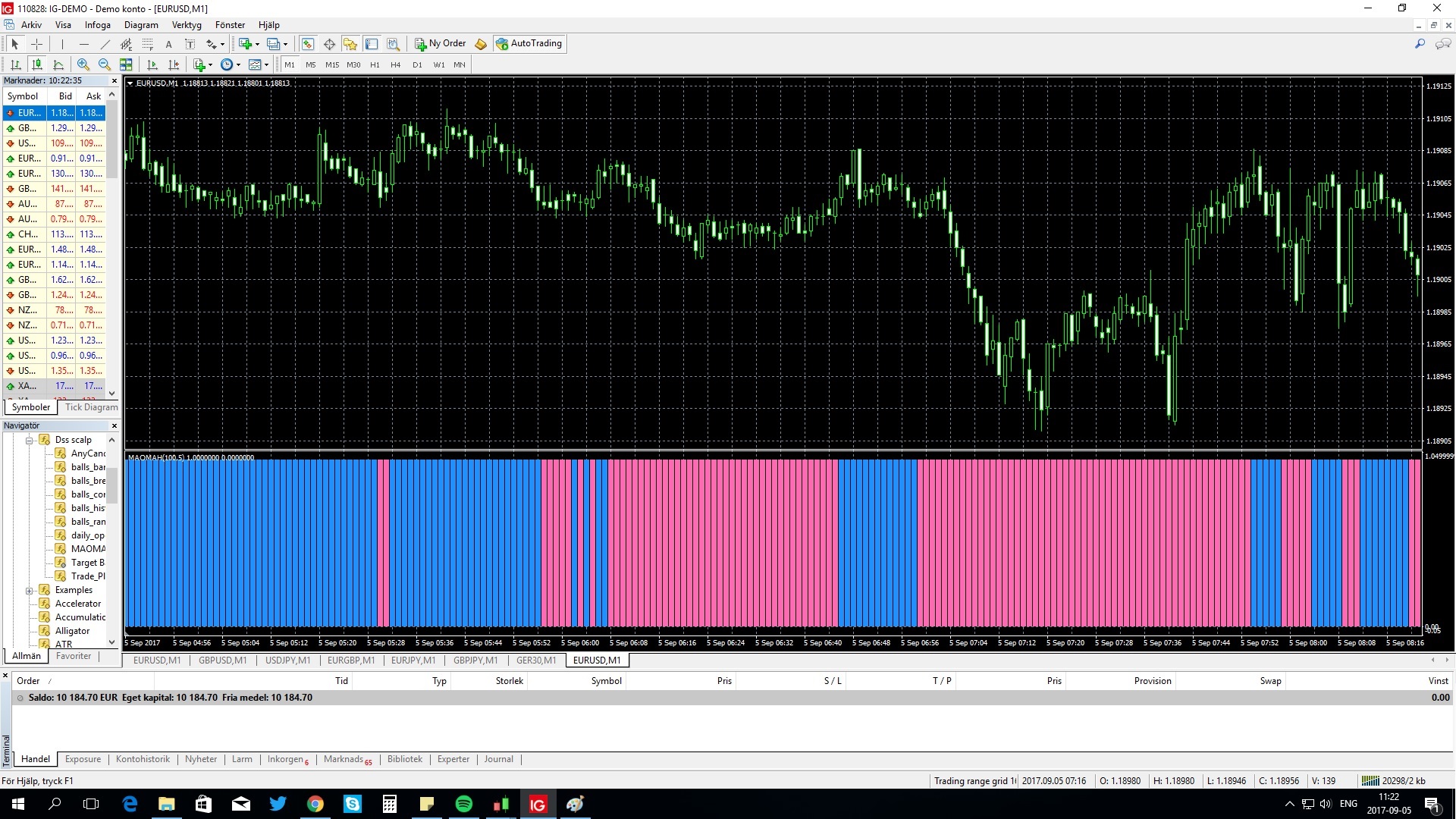The image size is (1456, 819).
Task: Click the Ny Order button
Action: (440, 43)
